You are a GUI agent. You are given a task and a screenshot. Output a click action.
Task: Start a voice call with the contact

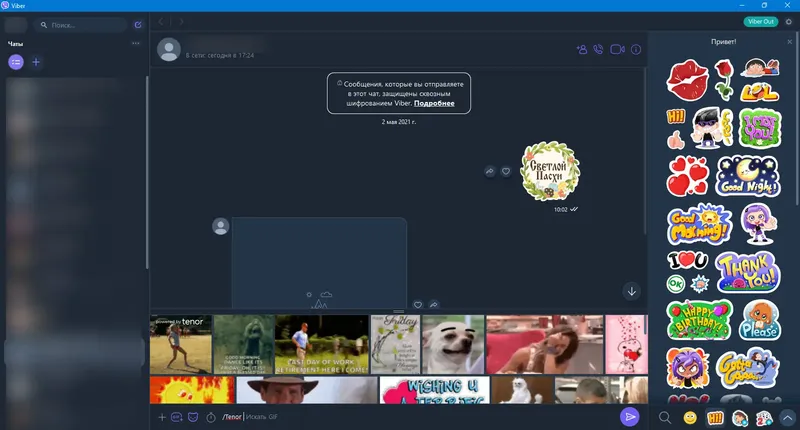click(x=598, y=49)
